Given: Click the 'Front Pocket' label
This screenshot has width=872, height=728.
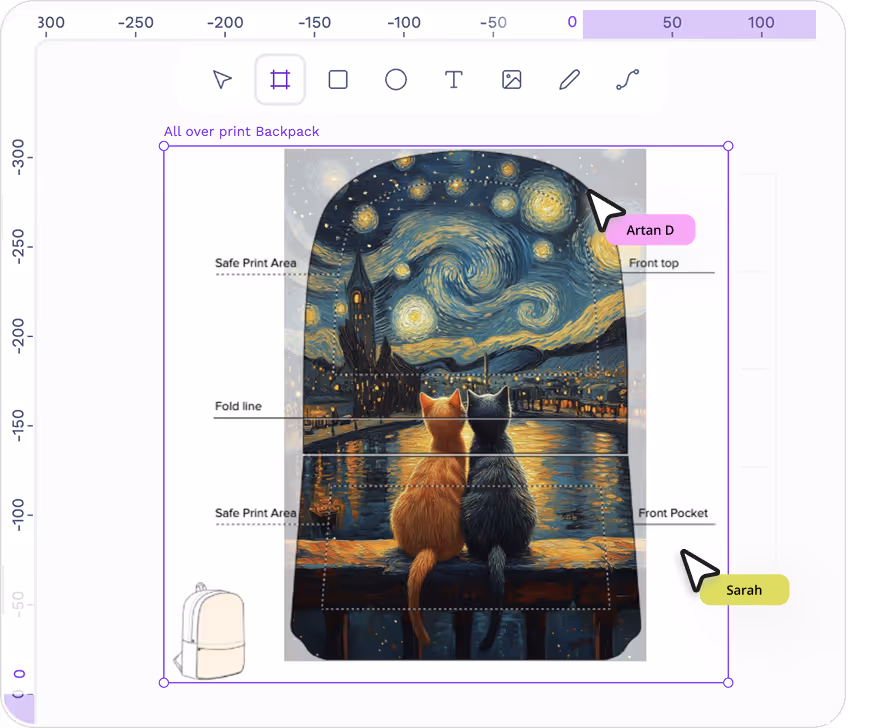Looking at the screenshot, I should pyautogui.click(x=673, y=513).
